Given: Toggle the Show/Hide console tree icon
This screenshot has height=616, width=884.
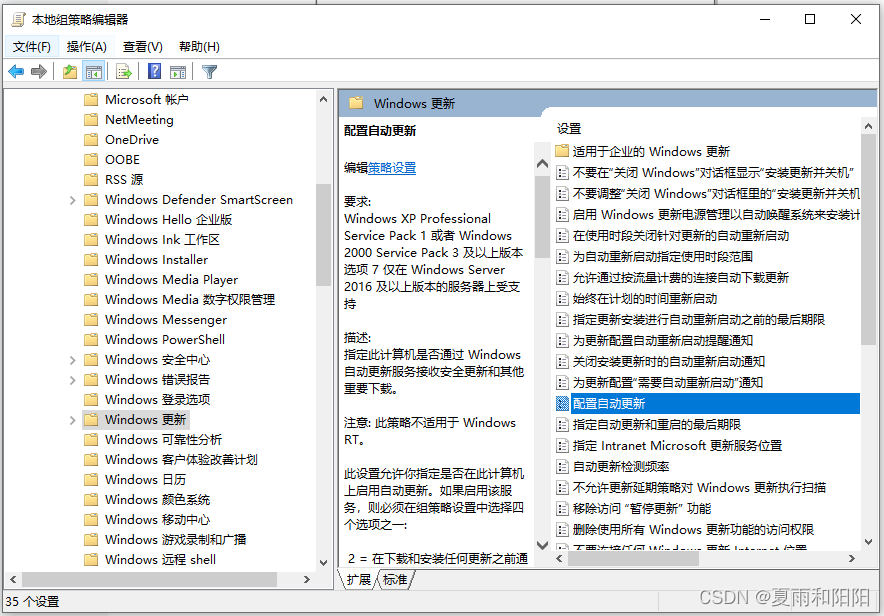Looking at the screenshot, I should coord(94,72).
